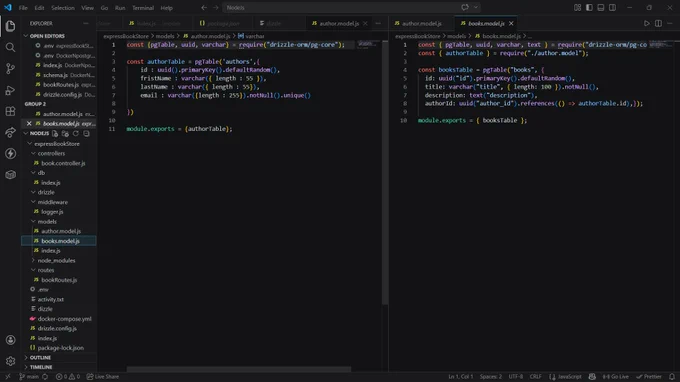This screenshot has width=680, height=382.
Task: Open the left editor group more actions ellipsis
Action: 378,23
